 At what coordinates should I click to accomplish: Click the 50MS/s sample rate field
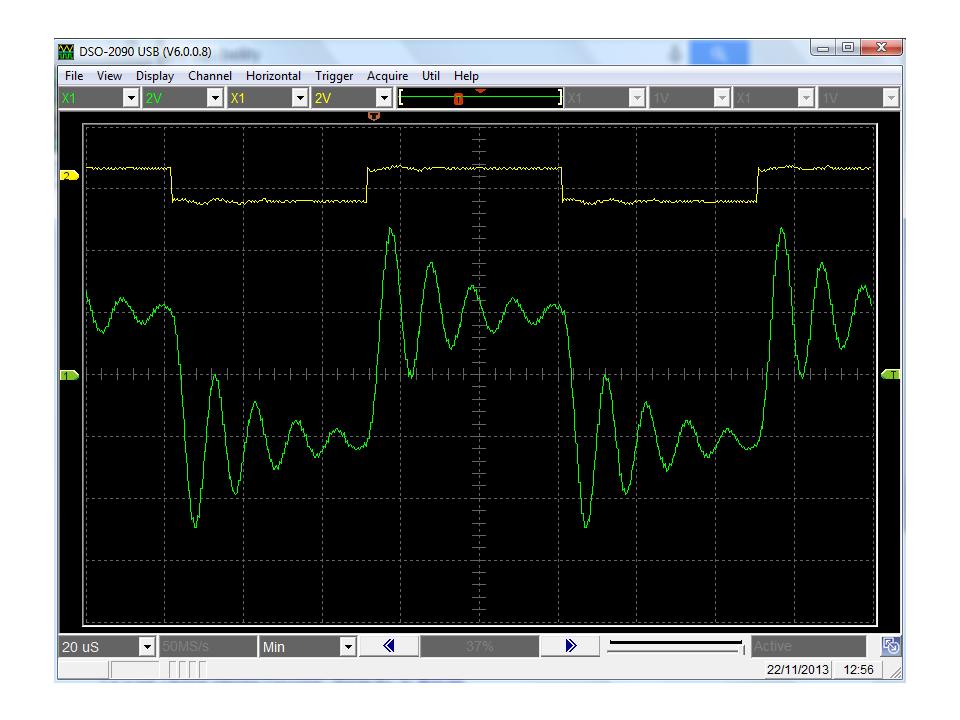(208, 647)
